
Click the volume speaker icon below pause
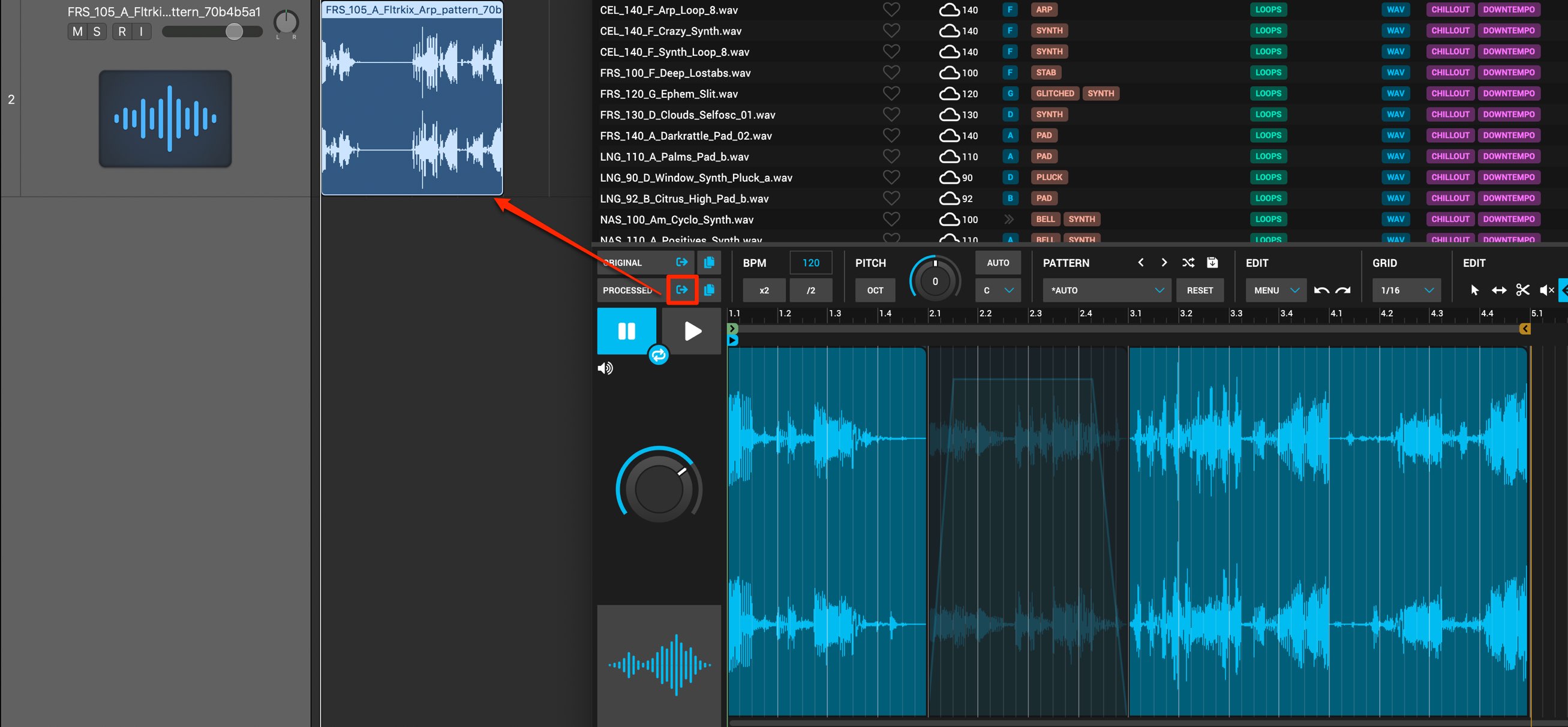click(605, 368)
